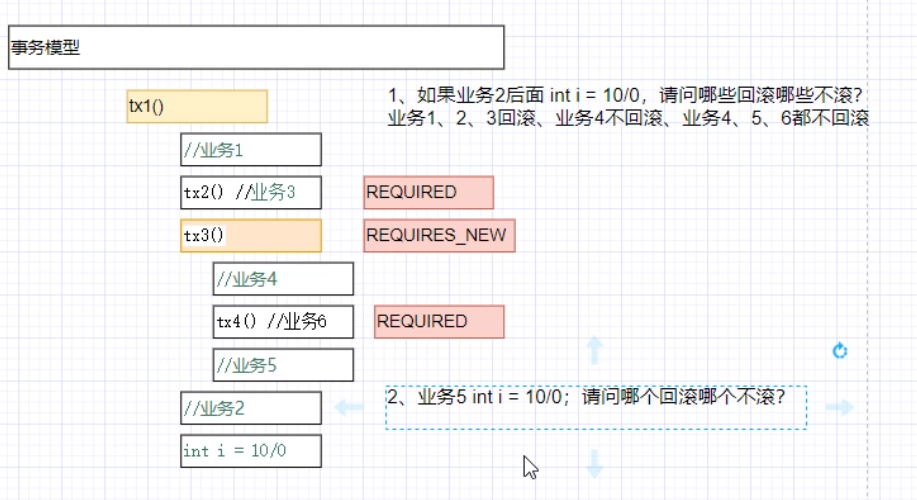This screenshot has height=500, width=917.
Task: Select the //业务5 box
Action: (x=283, y=365)
